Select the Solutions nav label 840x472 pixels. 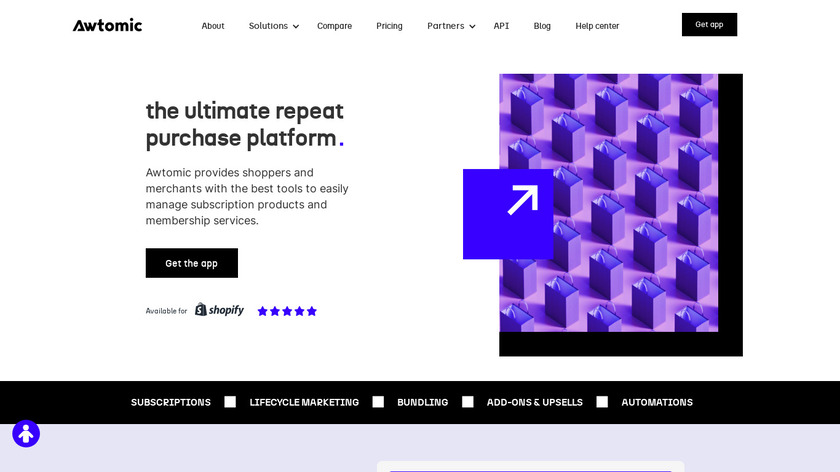268,26
